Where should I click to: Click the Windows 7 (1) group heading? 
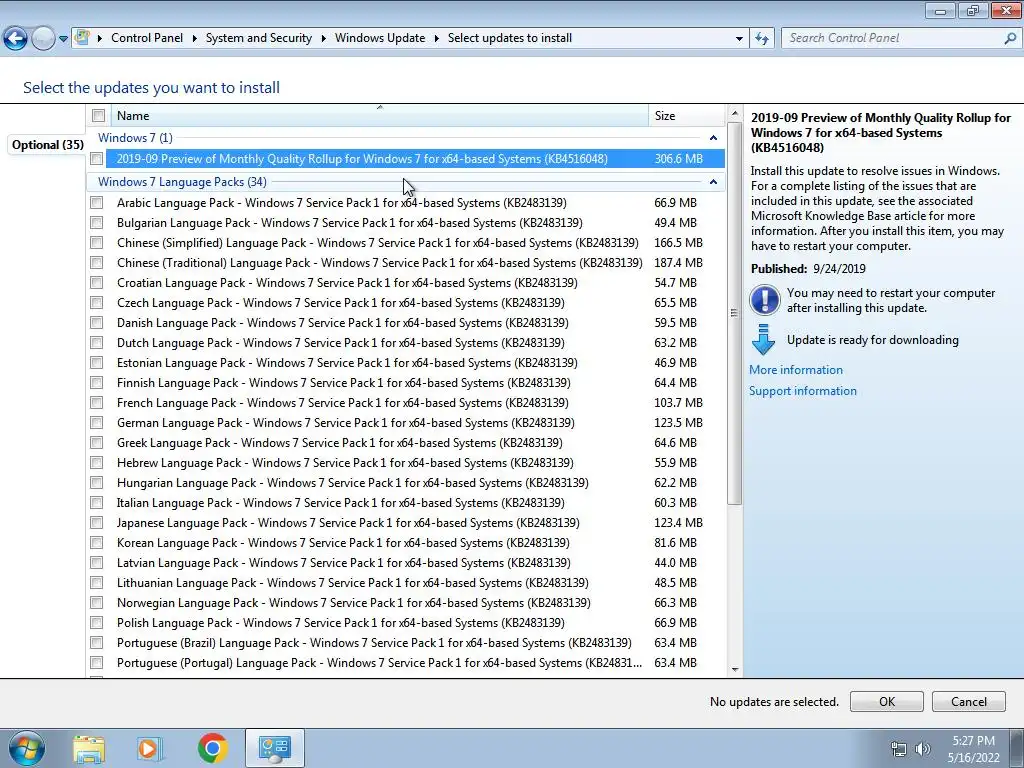click(x=135, y=138)
